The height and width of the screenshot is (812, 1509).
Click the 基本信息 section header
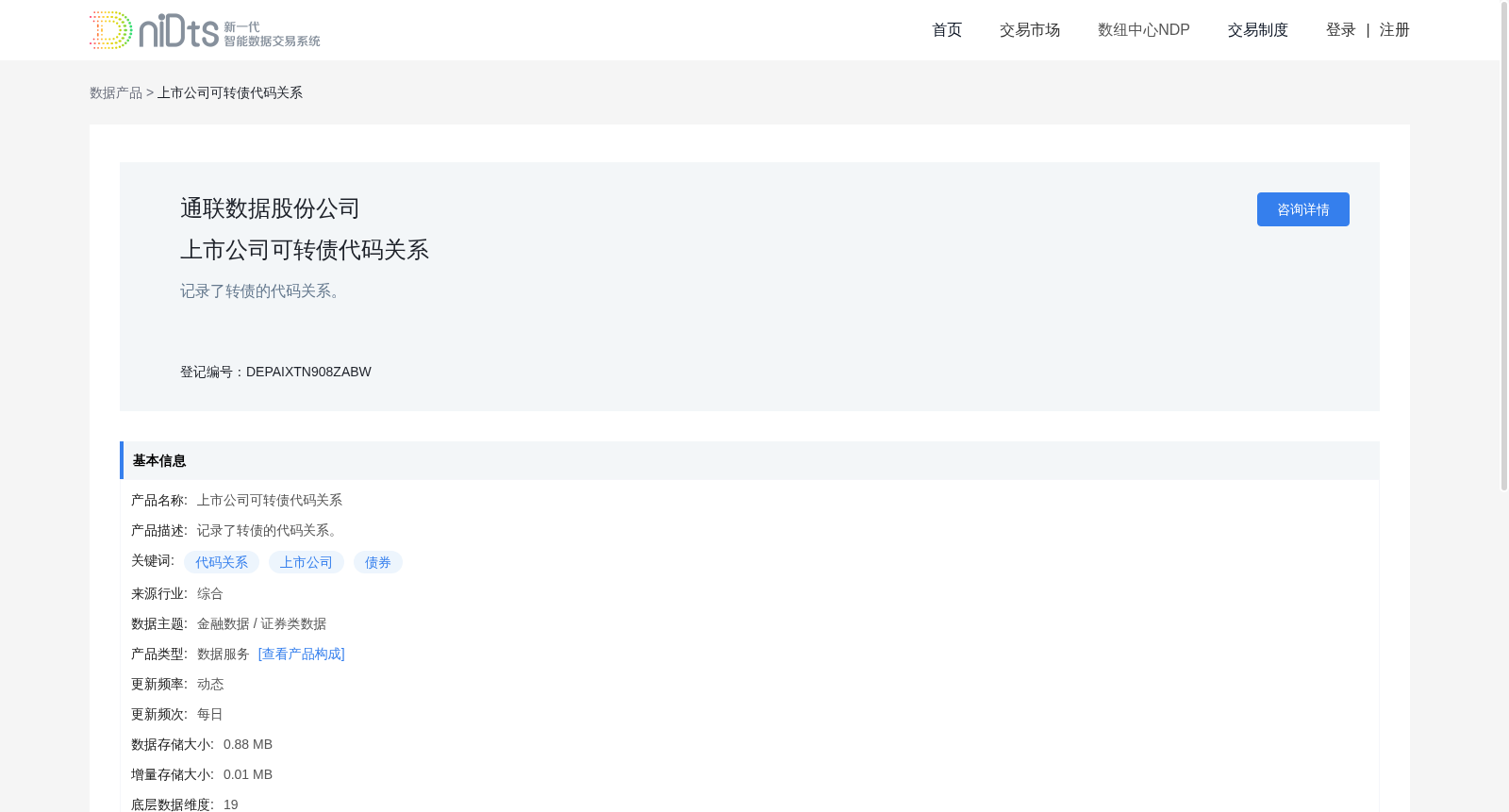tap(749, 460)
